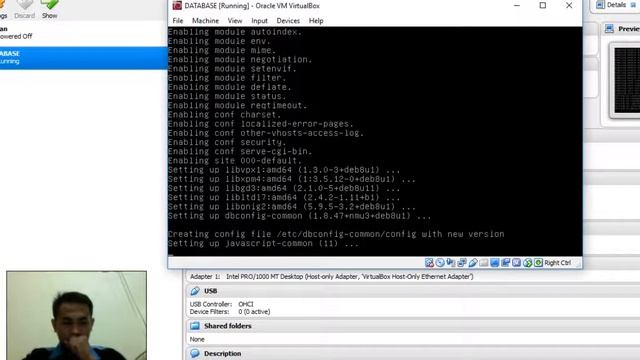Click the hard disk activity status icon

(429, 263)
